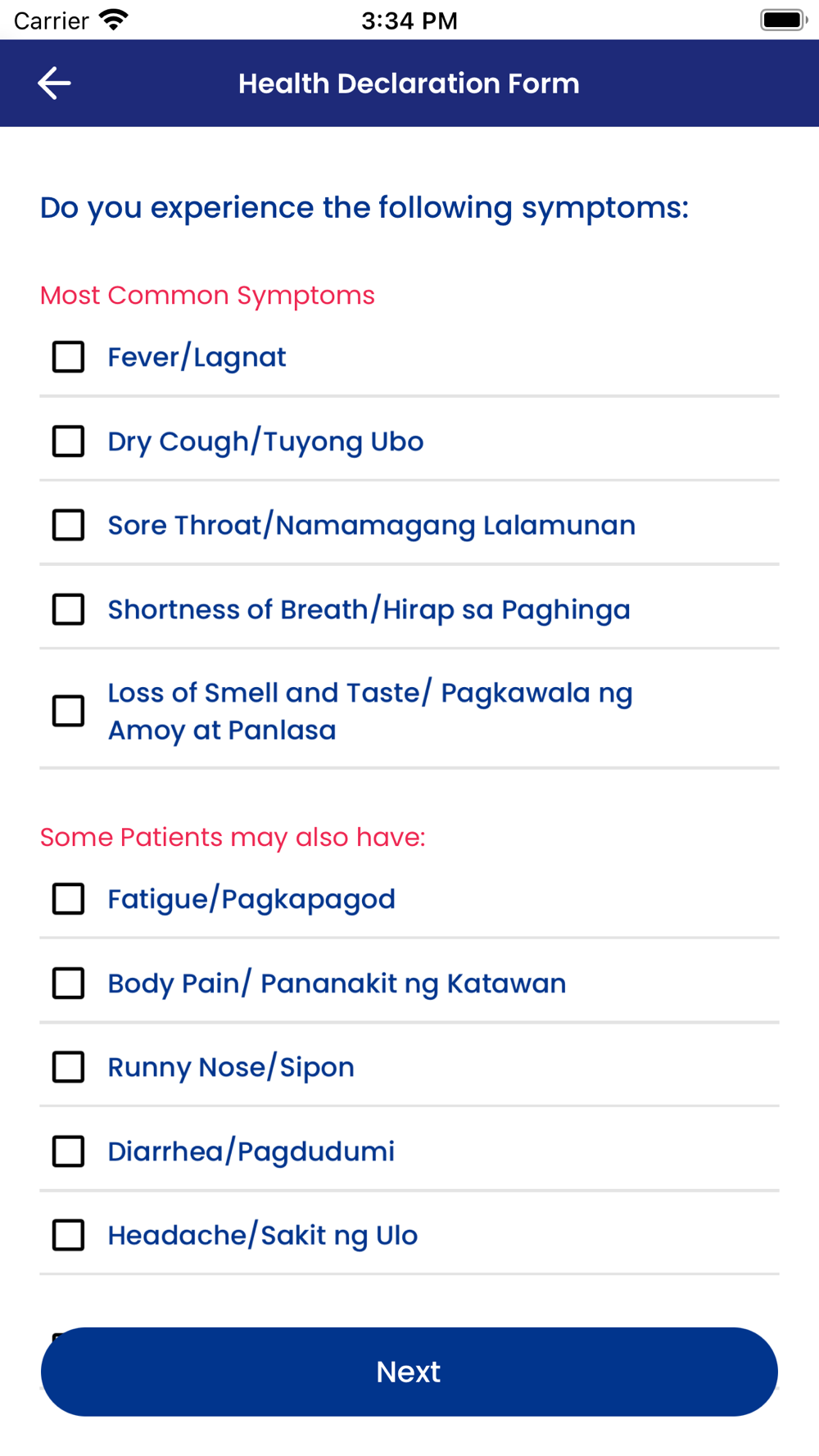Viewport: 819px width, 1456px height.
Task: Tap the Most Common Symptoms heading
Action: pos(207,296)
